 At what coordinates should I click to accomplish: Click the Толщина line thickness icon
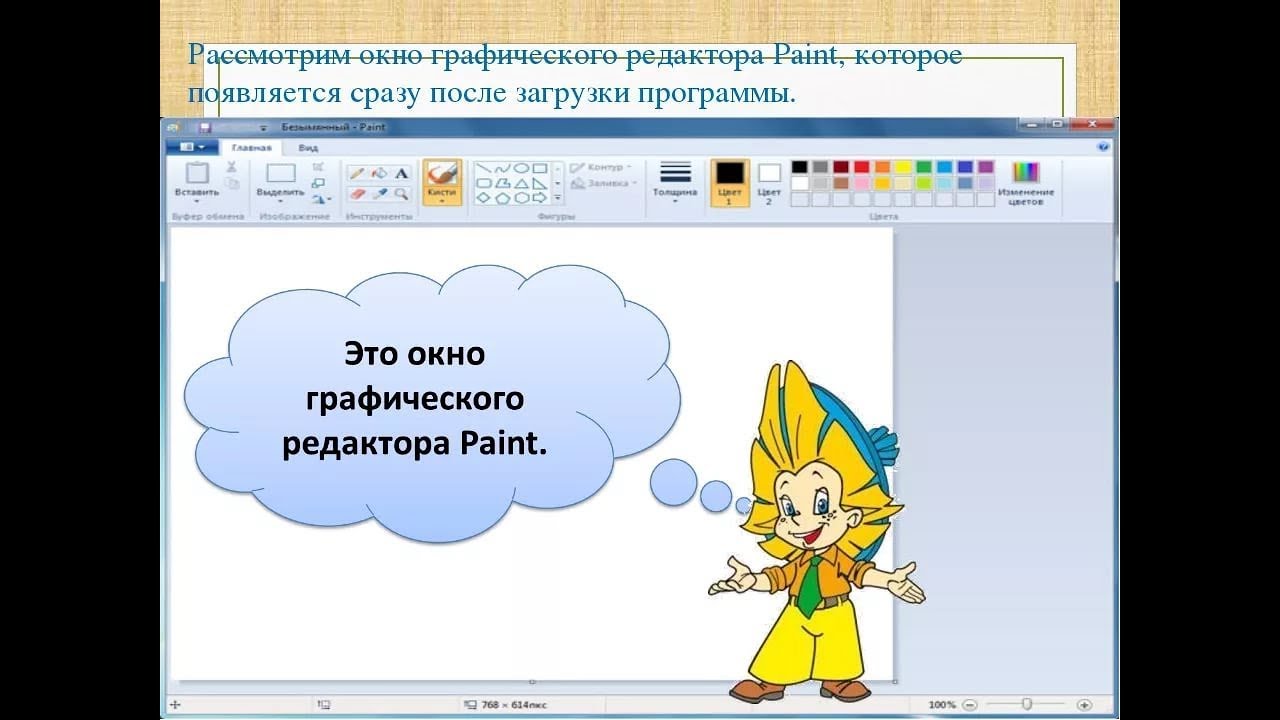(x=676, y=171)
